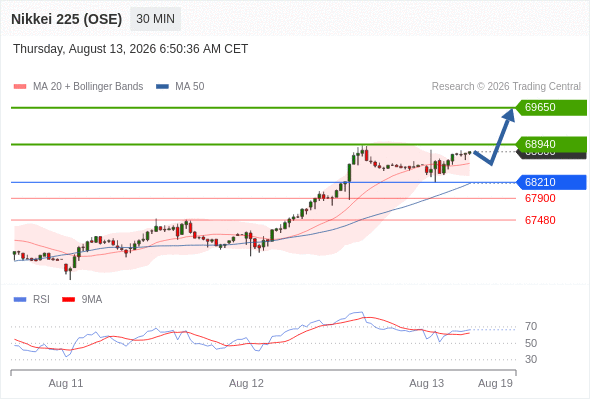Toggle the MA 50 legend label
Image resolution: width=590 pixels, height=400 pixels.
[x=190, y=87]
